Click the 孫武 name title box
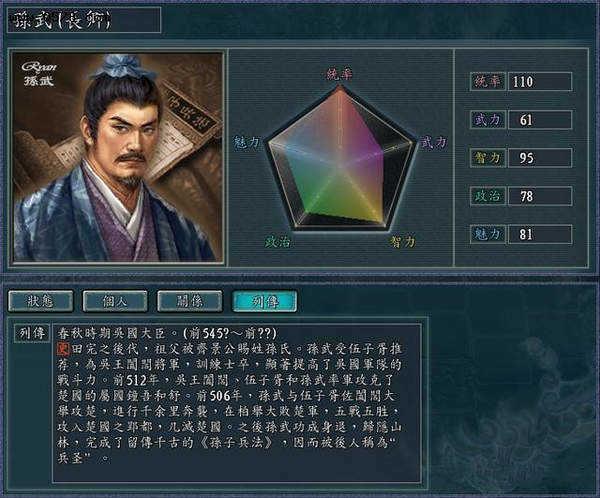 click(x=84, y=20)
